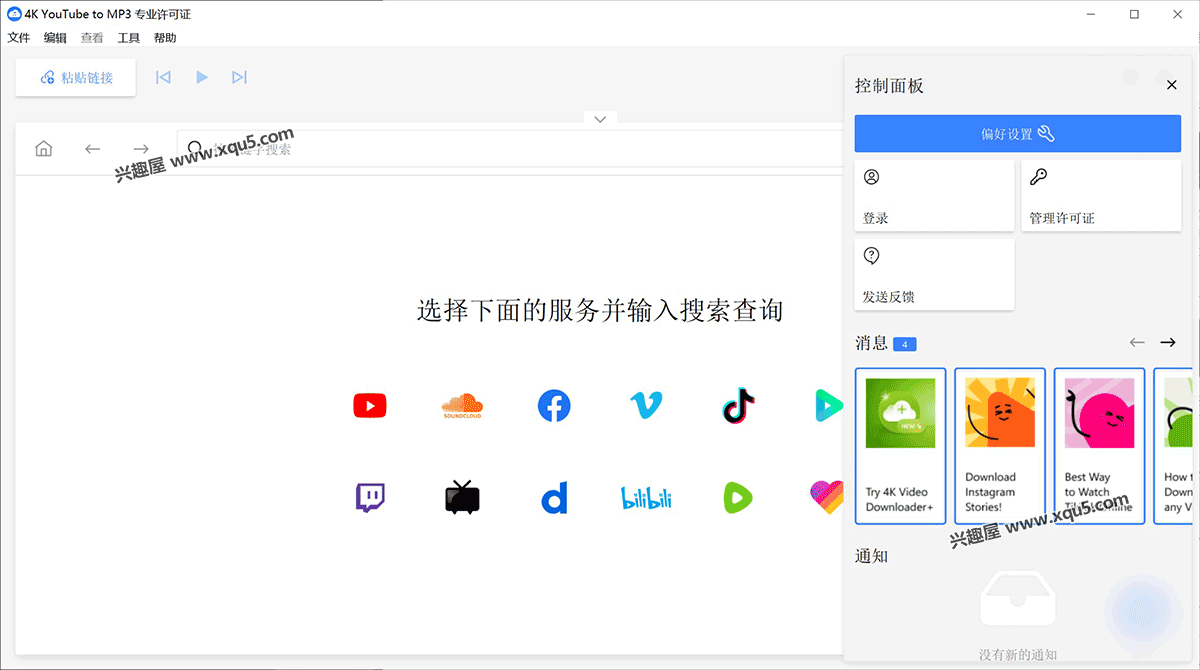Choose the black TV service icon
Screen dimensions: 1200x670
[462, 497]
